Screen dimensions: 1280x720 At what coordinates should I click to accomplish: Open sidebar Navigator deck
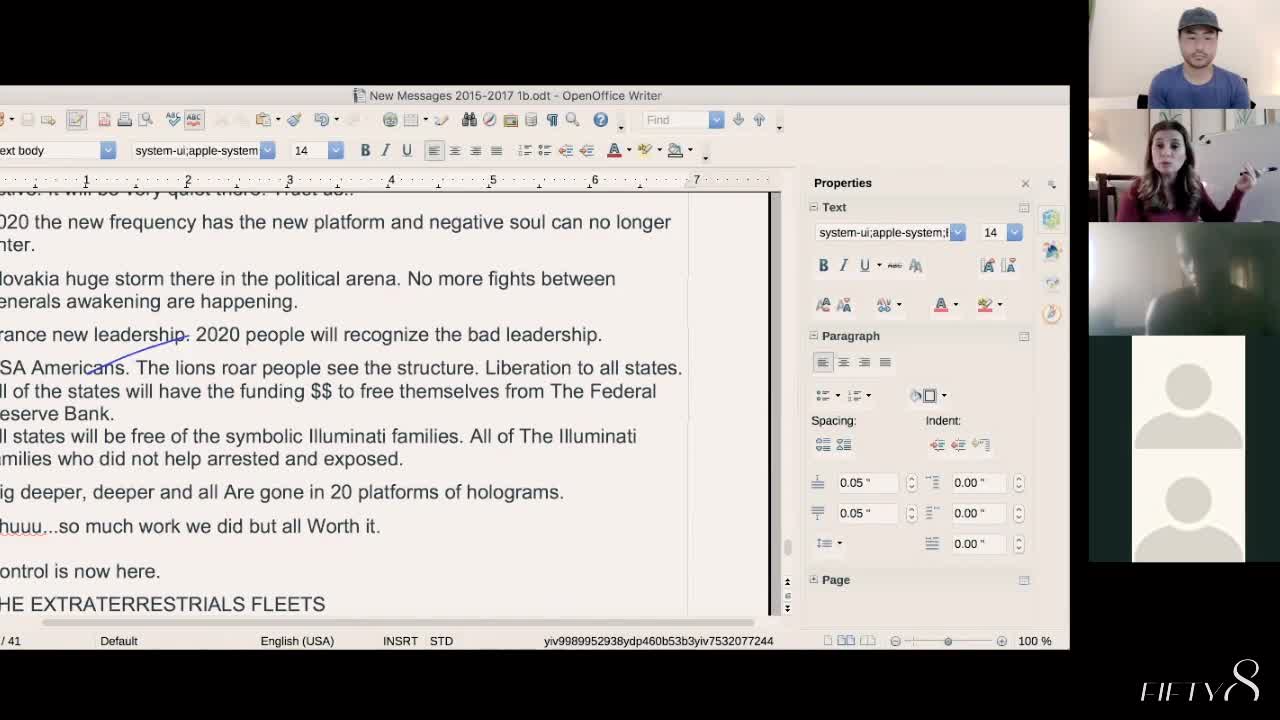tap(1051, 314)
